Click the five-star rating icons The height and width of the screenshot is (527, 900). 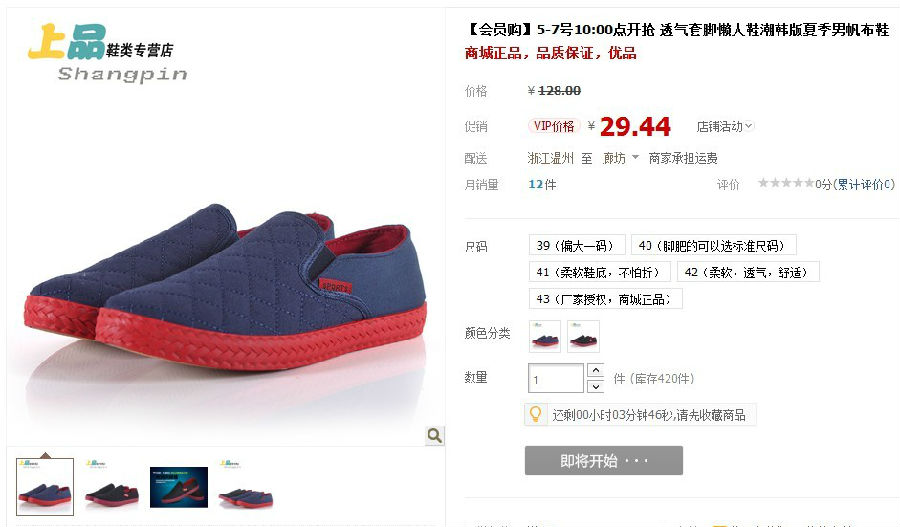click(x=786, y=183)
